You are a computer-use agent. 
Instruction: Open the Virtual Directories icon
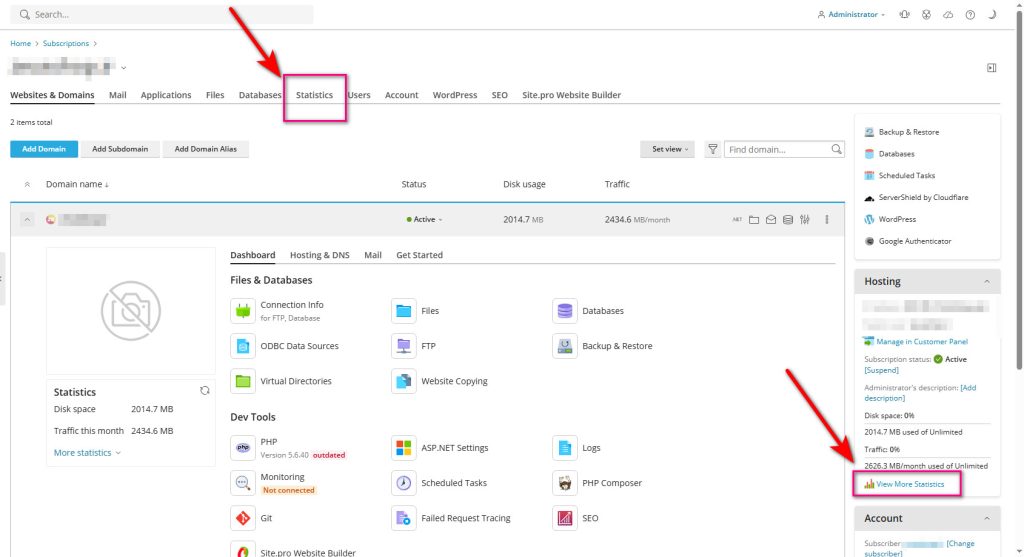[242, 381]
